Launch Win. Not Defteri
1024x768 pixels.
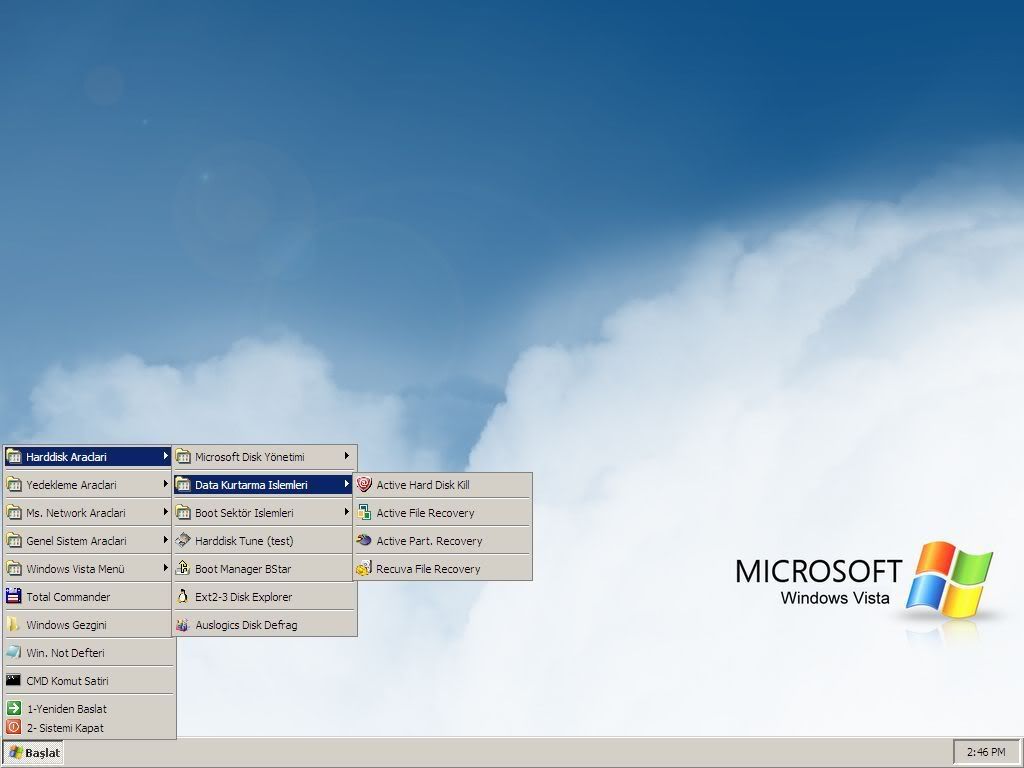click(89, 652)
